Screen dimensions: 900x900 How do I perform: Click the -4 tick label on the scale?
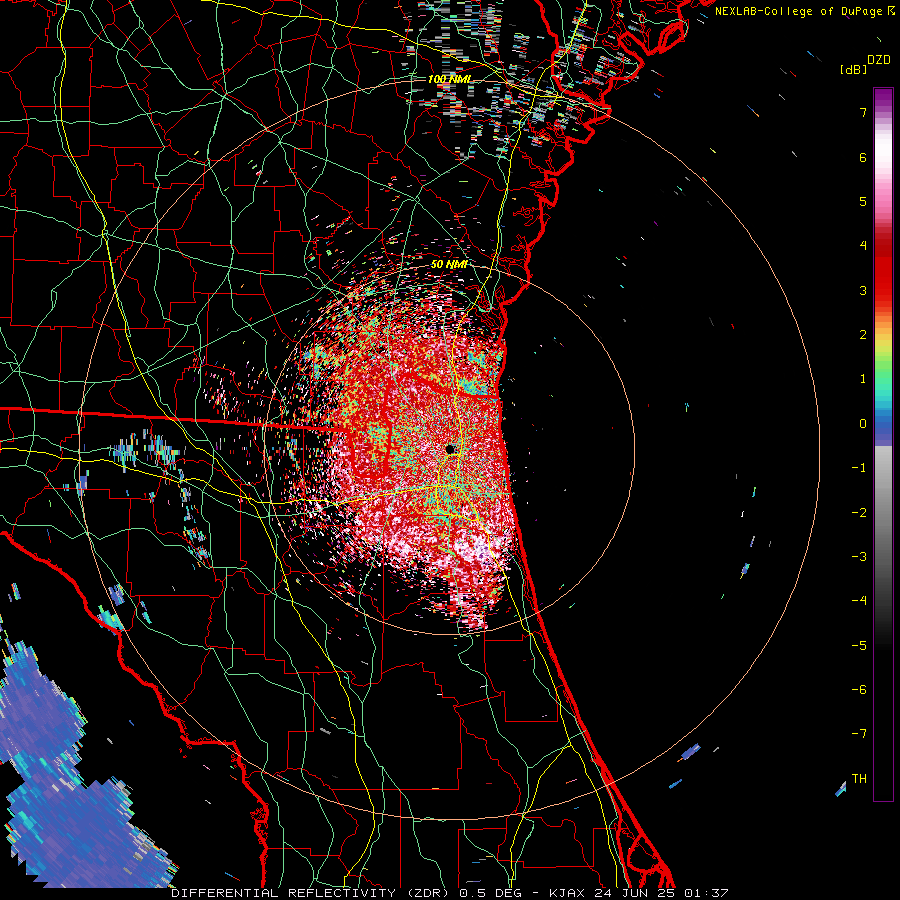859,601
